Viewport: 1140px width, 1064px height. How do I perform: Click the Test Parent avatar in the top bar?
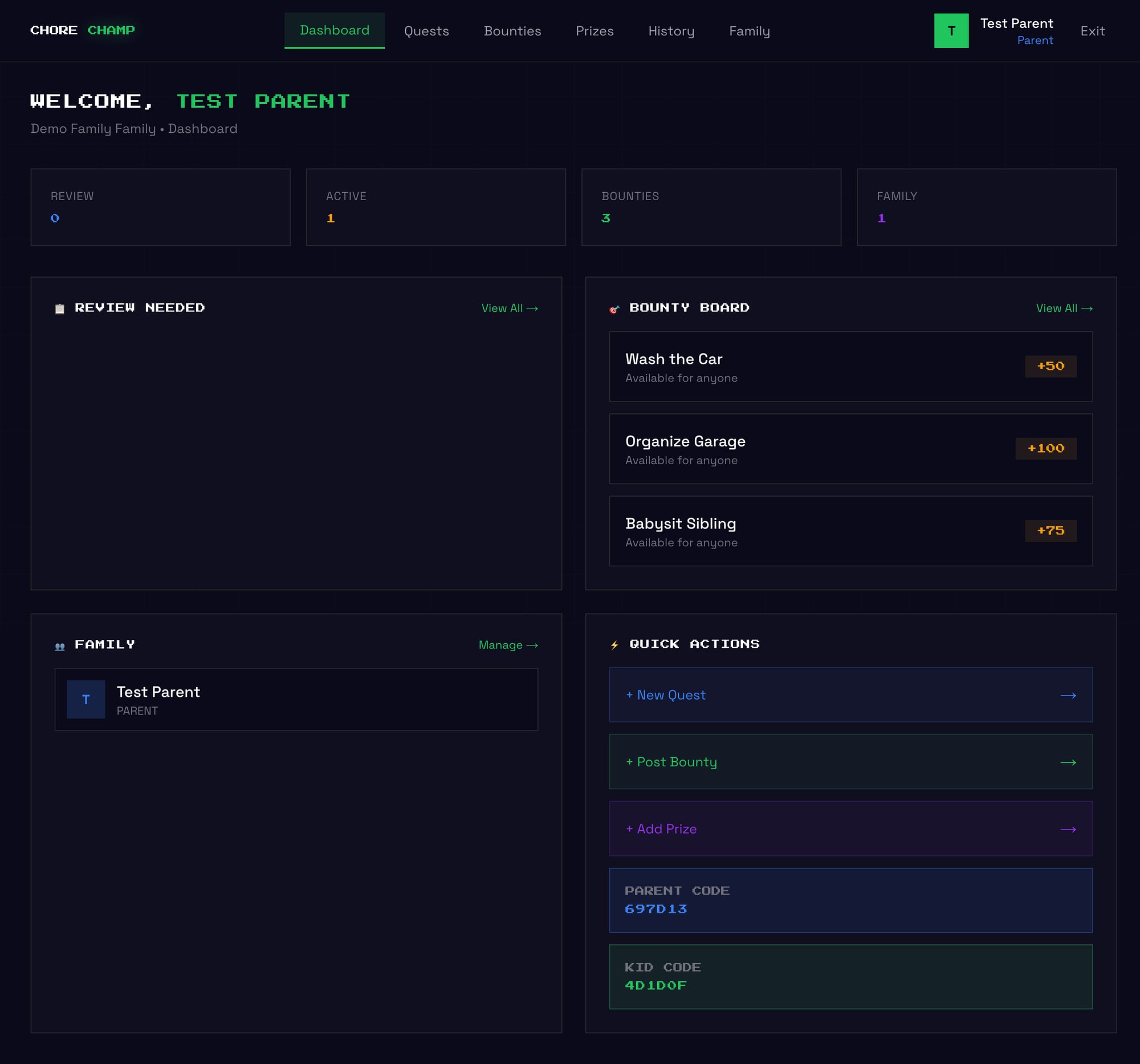tap(951, 30)
